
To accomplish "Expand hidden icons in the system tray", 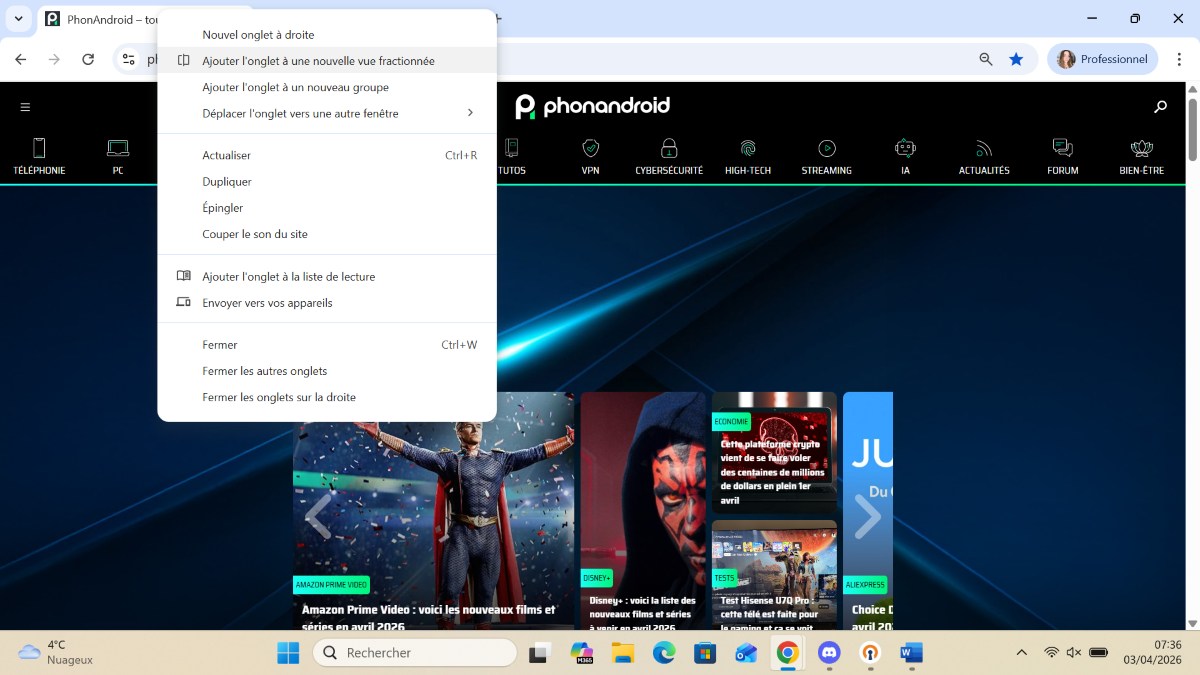I will [x=1021, y=653].
